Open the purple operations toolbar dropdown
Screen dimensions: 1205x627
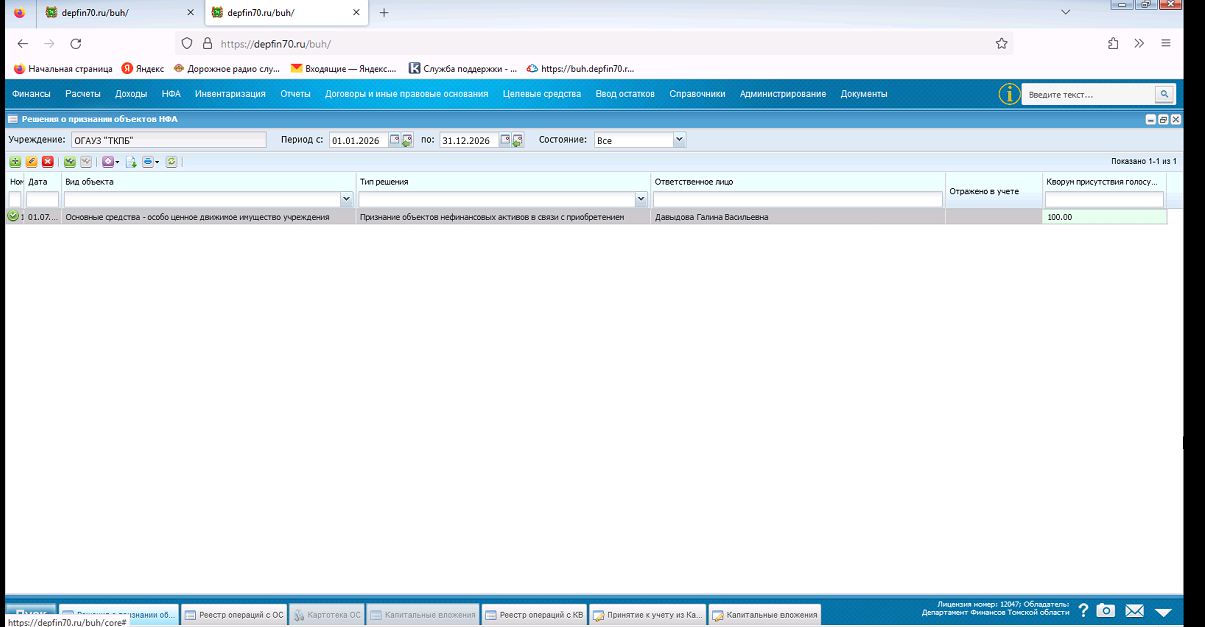[111, 161]
